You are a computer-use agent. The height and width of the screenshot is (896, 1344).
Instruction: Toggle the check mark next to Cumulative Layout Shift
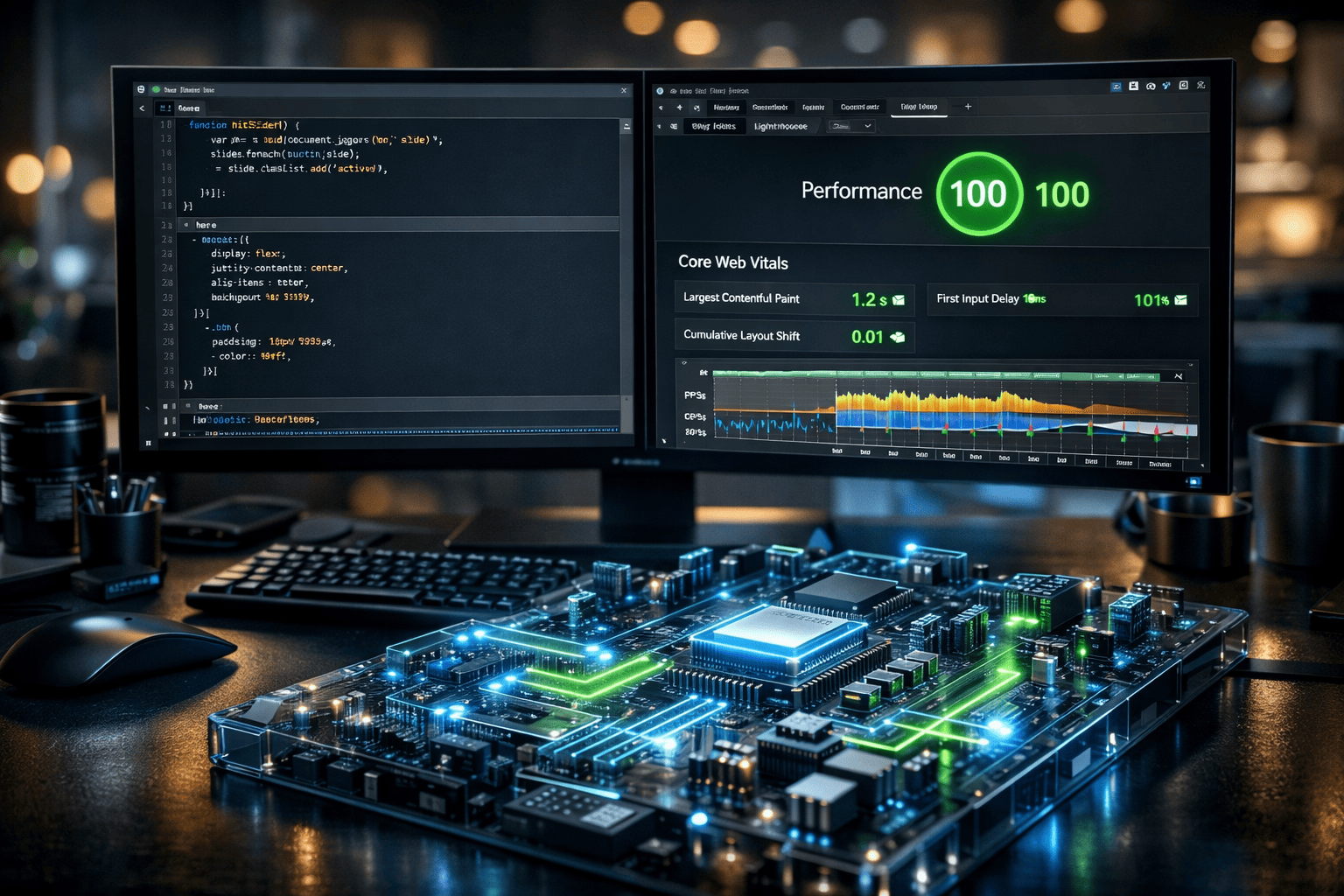click(899, 338)
